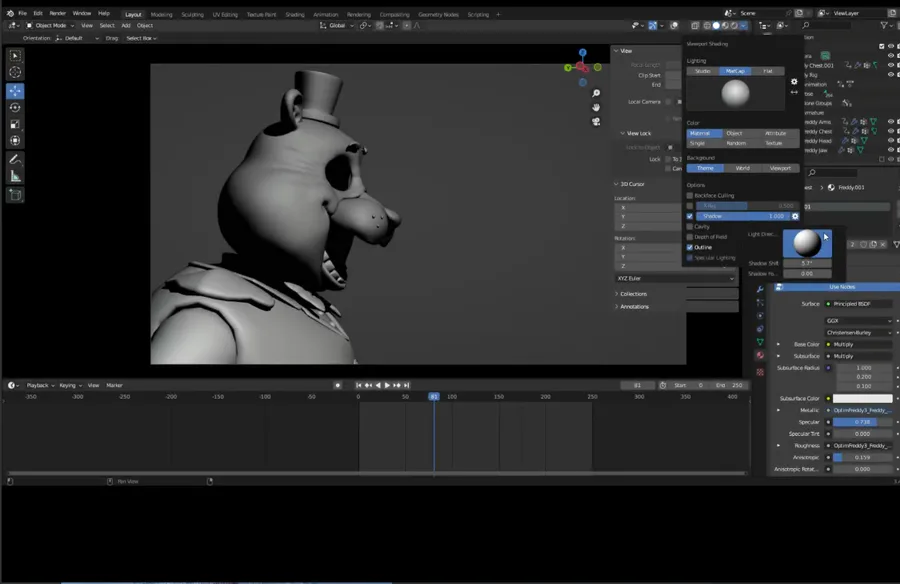This screenshot has height=584, width=900.
Task: Open the Object Data triangle properties tab
Action: (760, 342)
